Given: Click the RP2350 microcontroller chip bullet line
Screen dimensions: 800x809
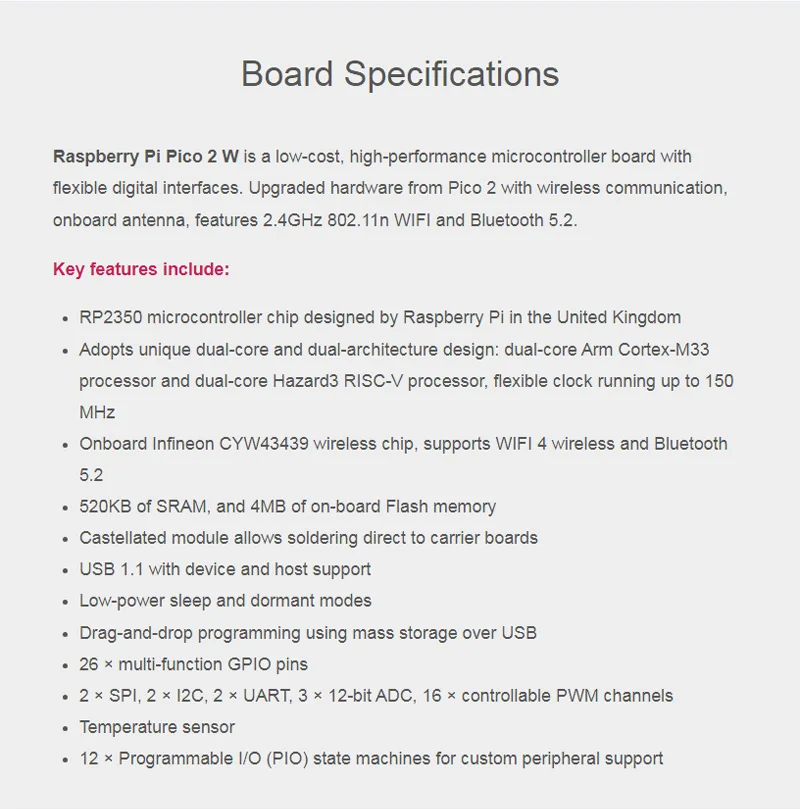Looking at the screenshot, I should point(380,317).
